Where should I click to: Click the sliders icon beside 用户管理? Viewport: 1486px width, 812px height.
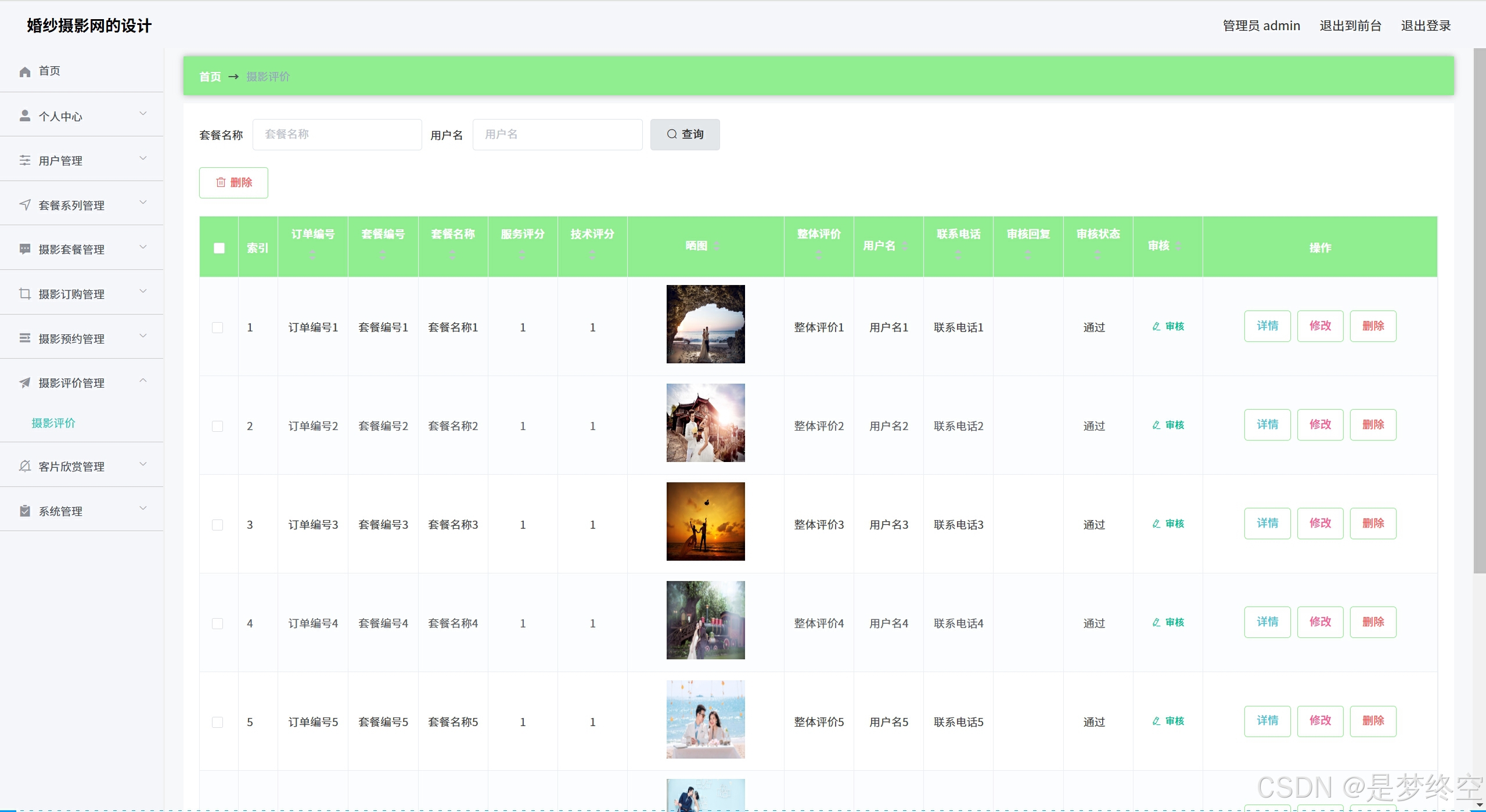click(24, 160)
